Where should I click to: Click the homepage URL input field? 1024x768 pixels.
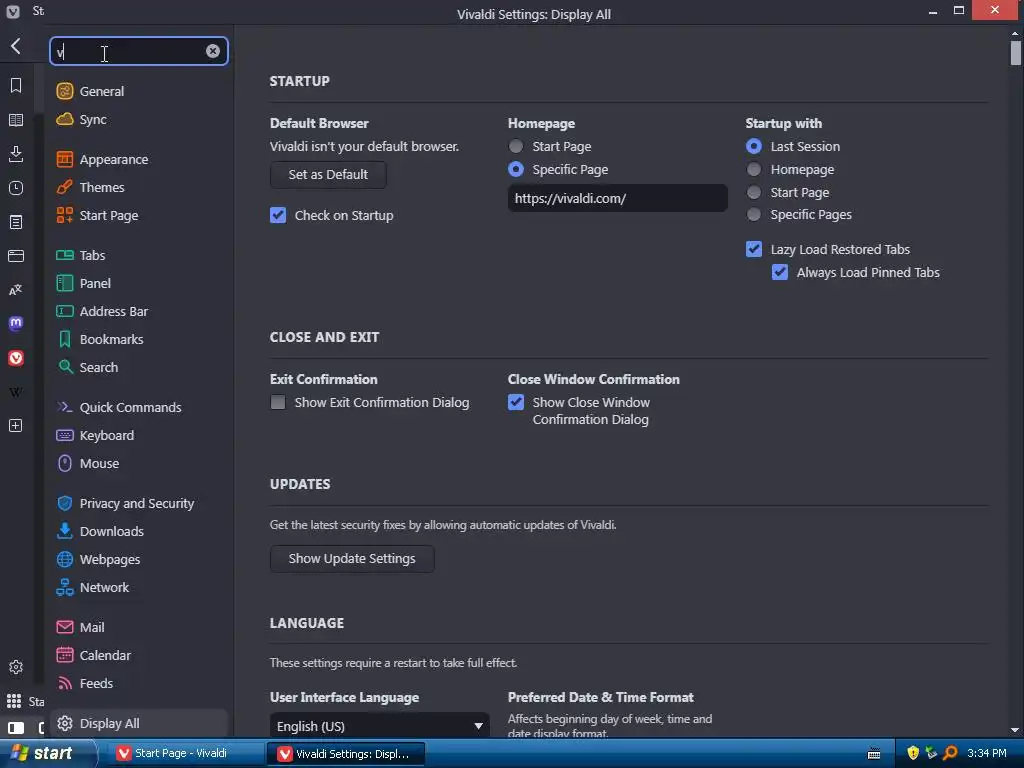pyautogui.click(x=617, y=198)
